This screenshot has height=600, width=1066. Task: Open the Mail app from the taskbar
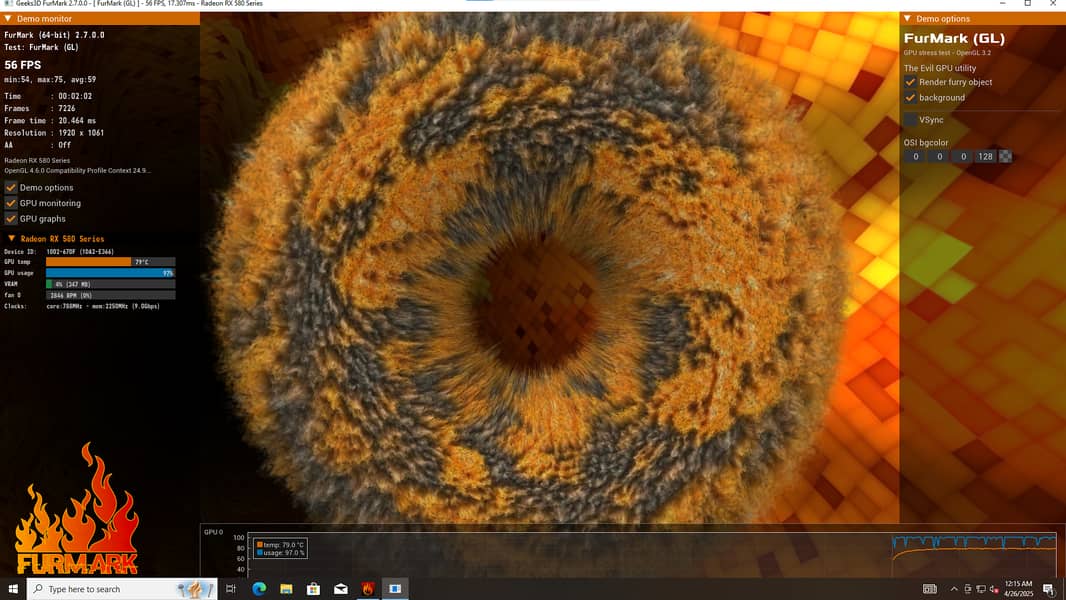pyautogui.click(x=341, y=588)
